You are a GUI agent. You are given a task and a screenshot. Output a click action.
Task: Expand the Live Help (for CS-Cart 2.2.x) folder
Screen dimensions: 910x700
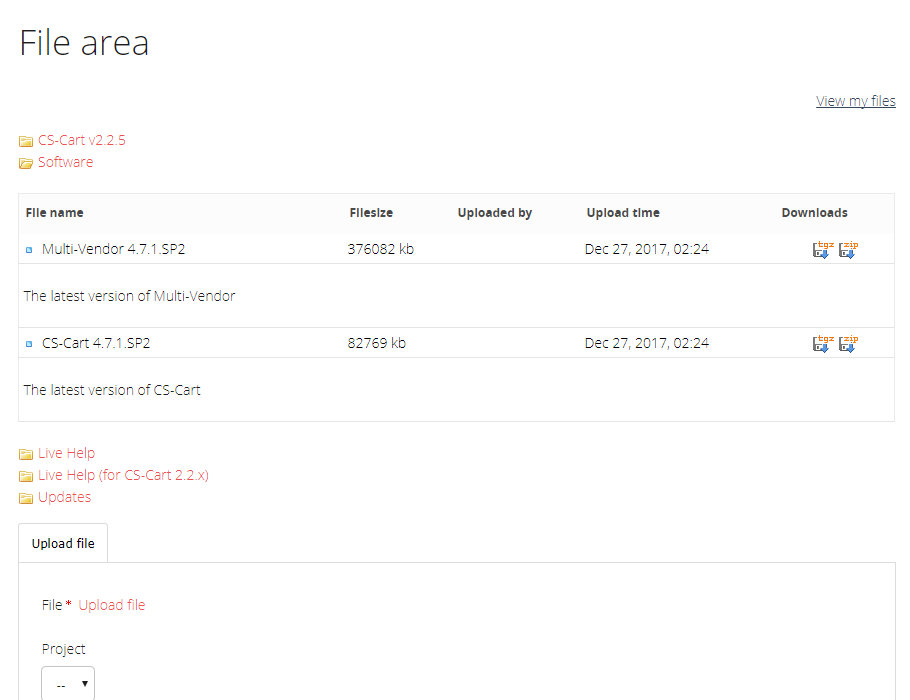coord(123,475)
